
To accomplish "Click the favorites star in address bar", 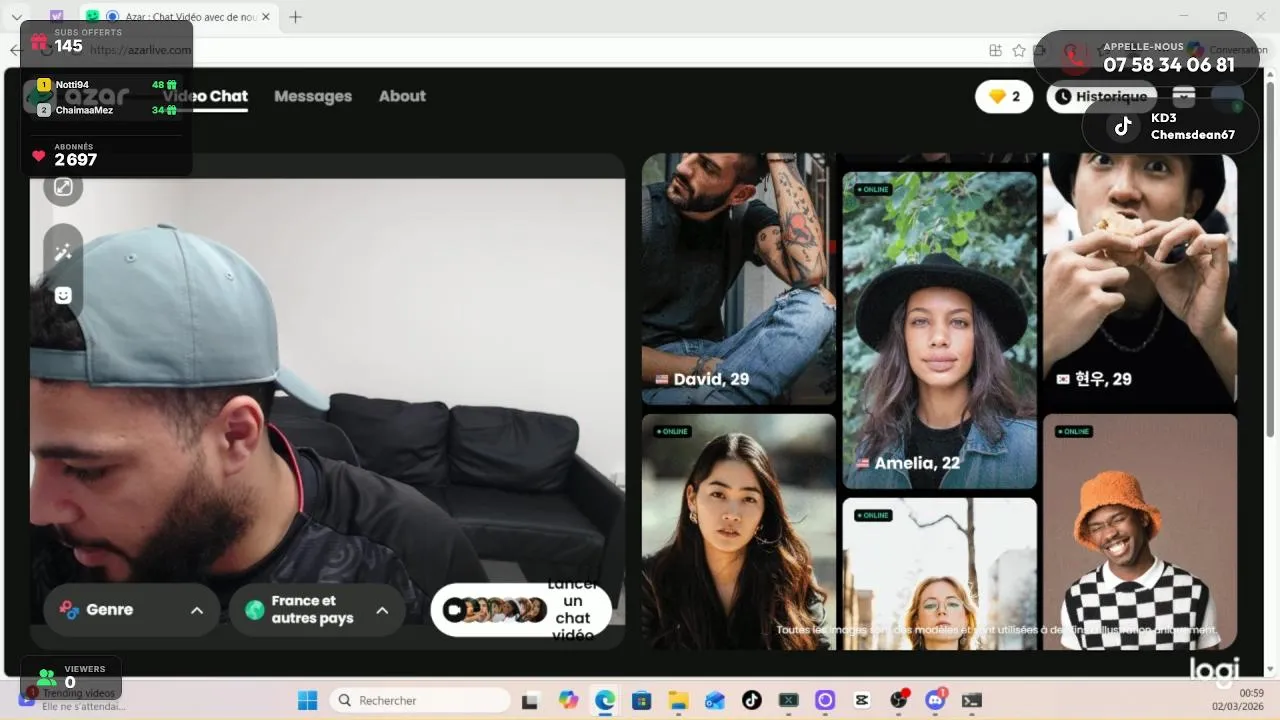I will 1019,50.
